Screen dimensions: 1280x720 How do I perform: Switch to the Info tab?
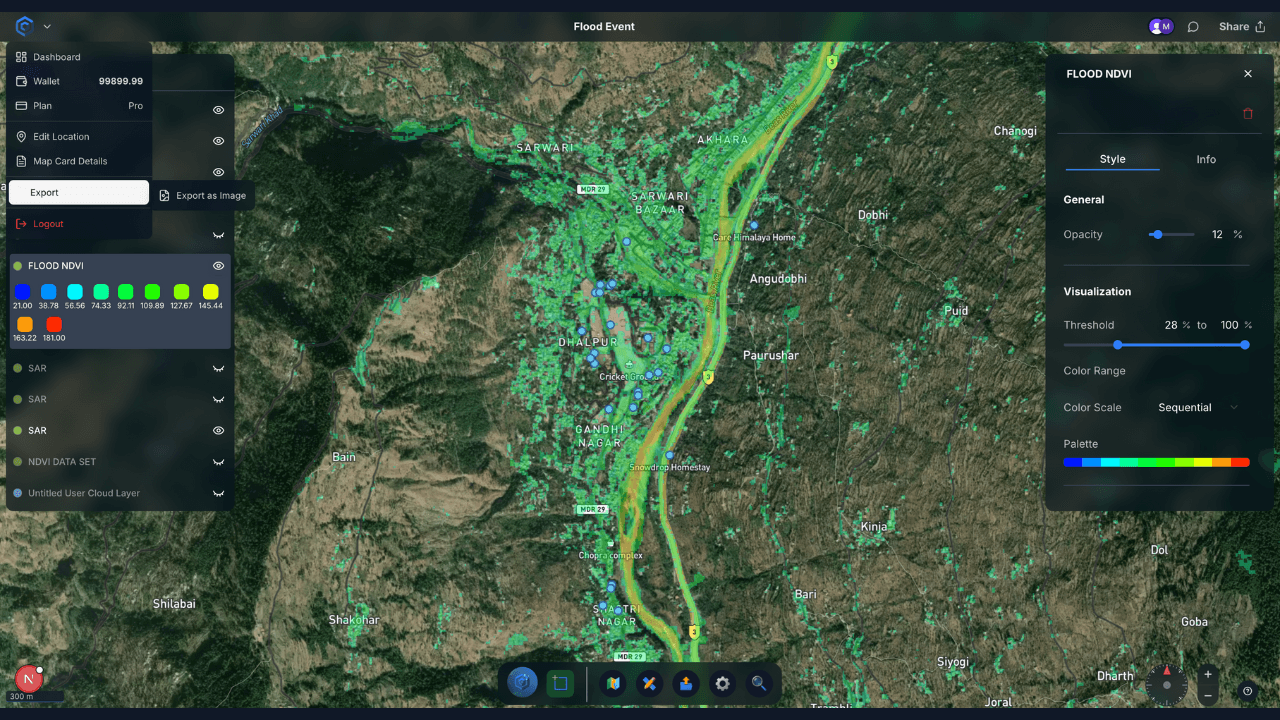click(x=1206, y=160)
